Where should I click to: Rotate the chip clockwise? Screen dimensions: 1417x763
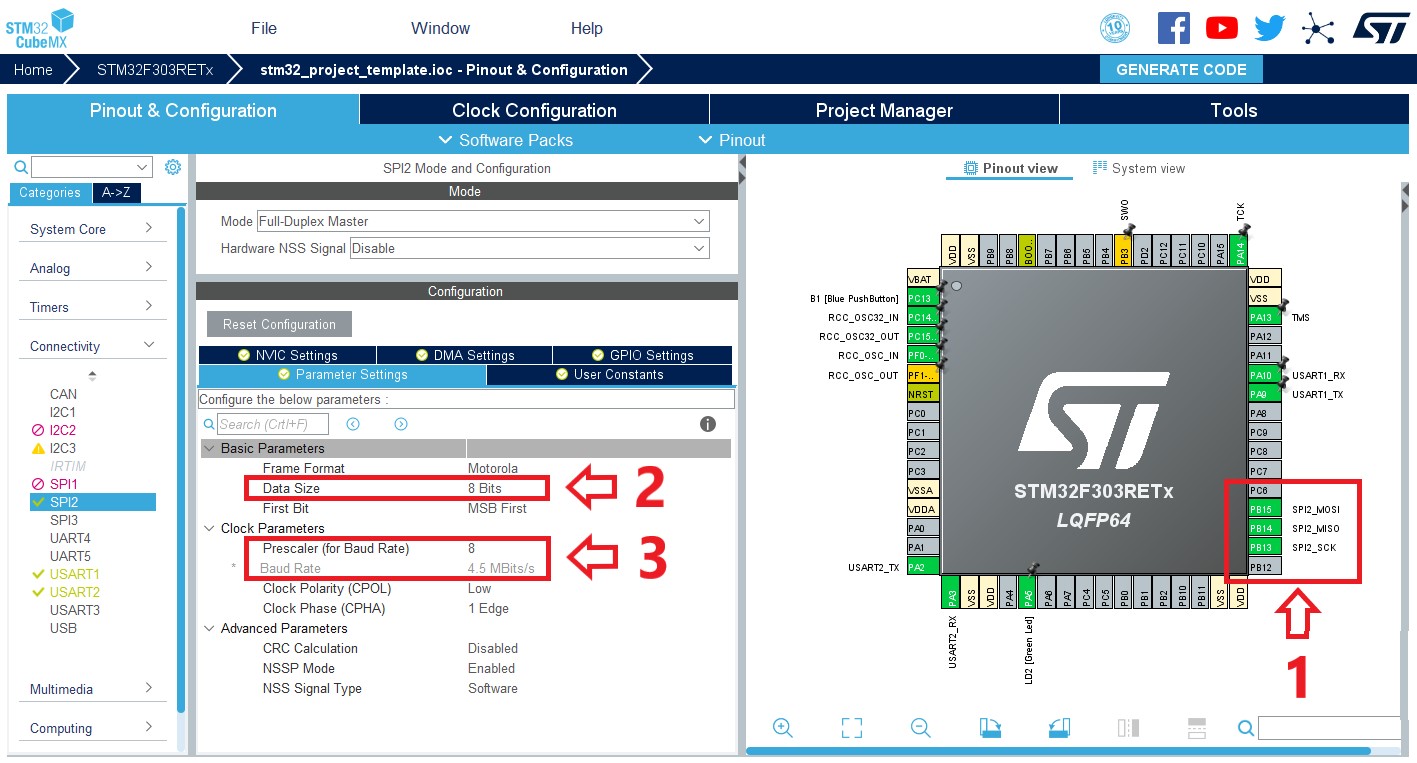(x=990, y=728)
